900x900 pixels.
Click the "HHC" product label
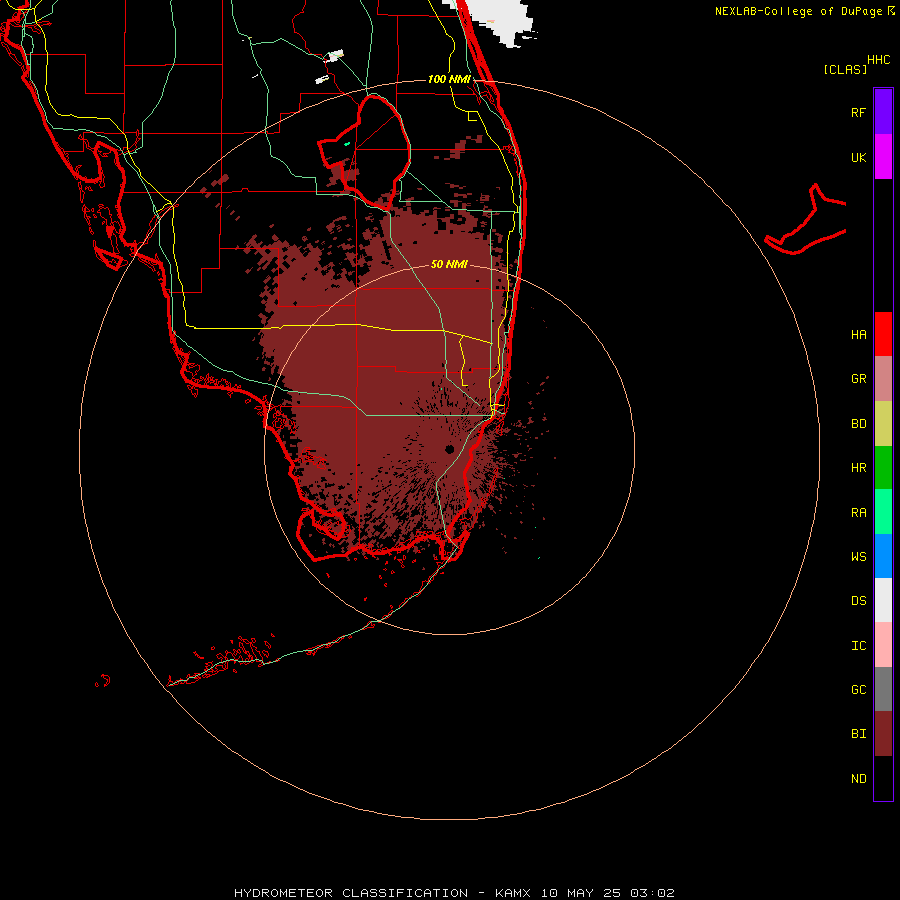click(878, 60)
